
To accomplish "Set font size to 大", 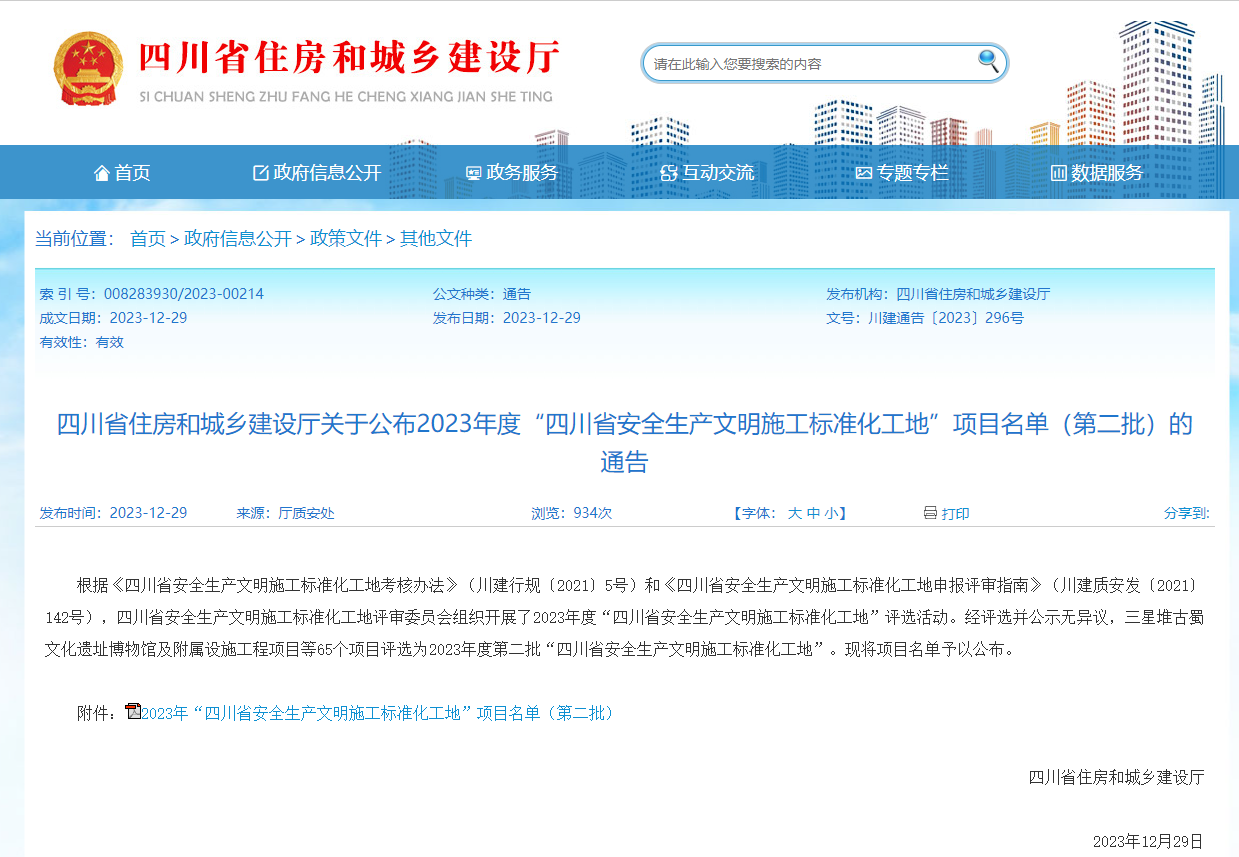I will [794, 514].
